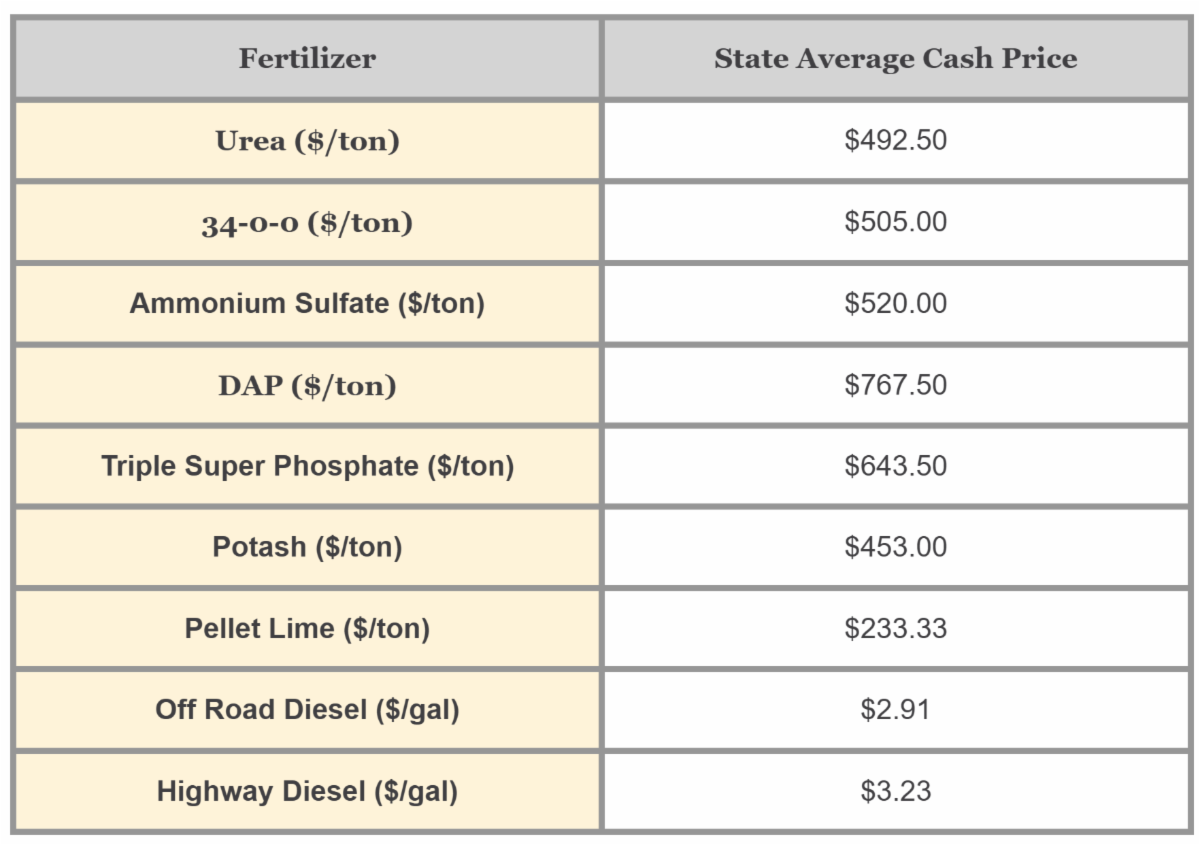
Task: Click the $233.33 price cell
Action: [x=895, y=629]
